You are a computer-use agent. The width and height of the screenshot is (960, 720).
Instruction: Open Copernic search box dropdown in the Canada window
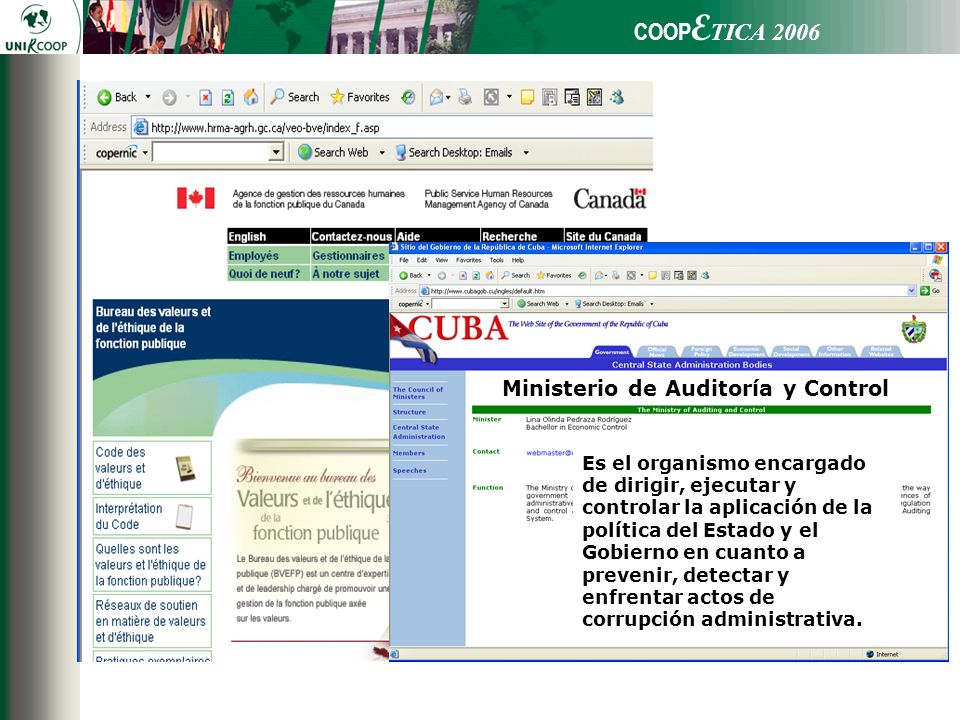click(277, 152)
